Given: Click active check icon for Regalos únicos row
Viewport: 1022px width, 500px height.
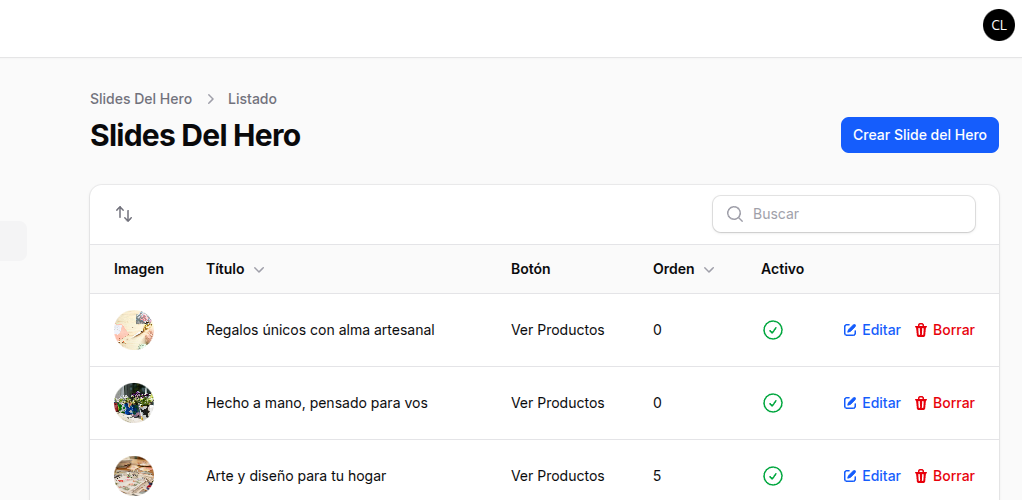Looking at the screenshot, I should 772,330.
